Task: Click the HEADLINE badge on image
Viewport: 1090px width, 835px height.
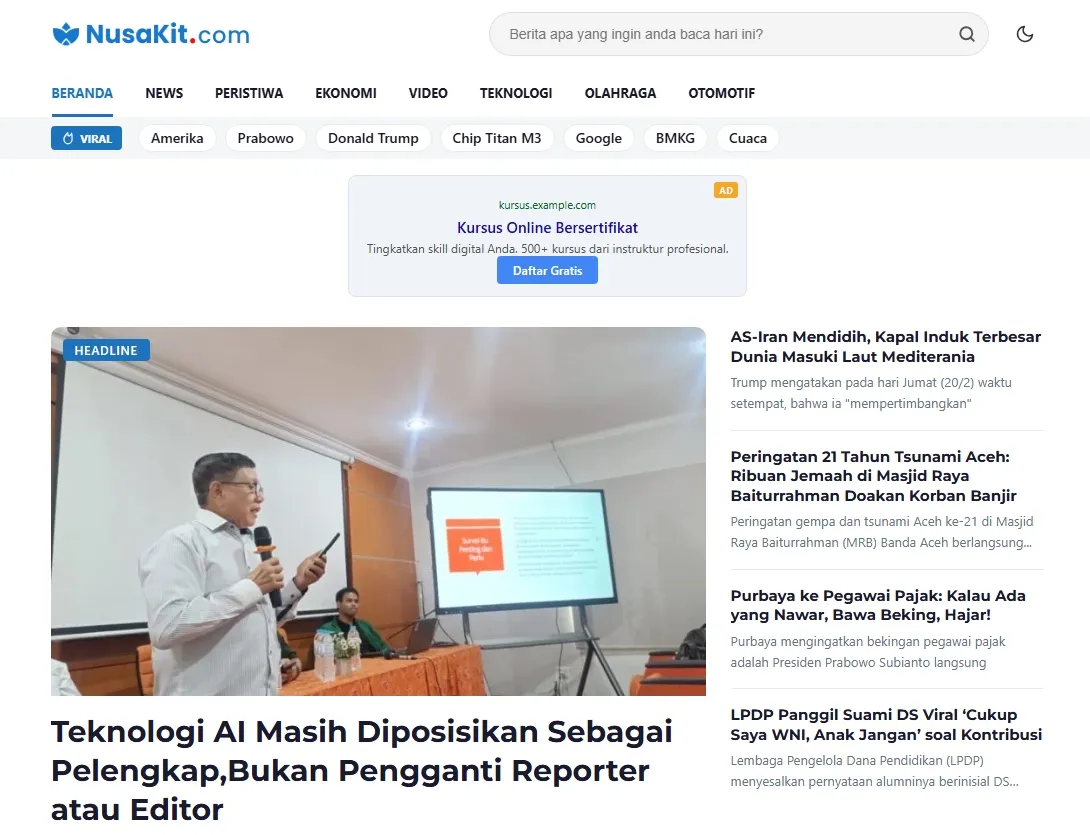Action: click(106, 350)
